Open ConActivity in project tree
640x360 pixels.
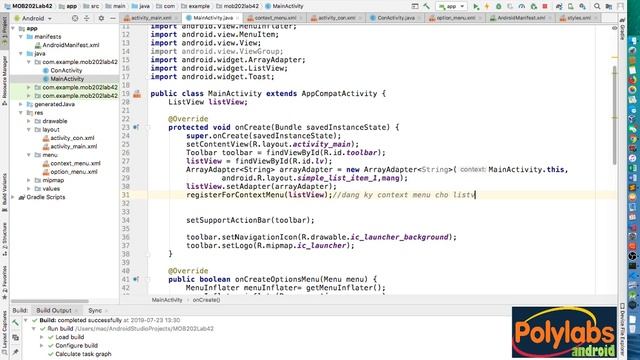coord(66,71)
